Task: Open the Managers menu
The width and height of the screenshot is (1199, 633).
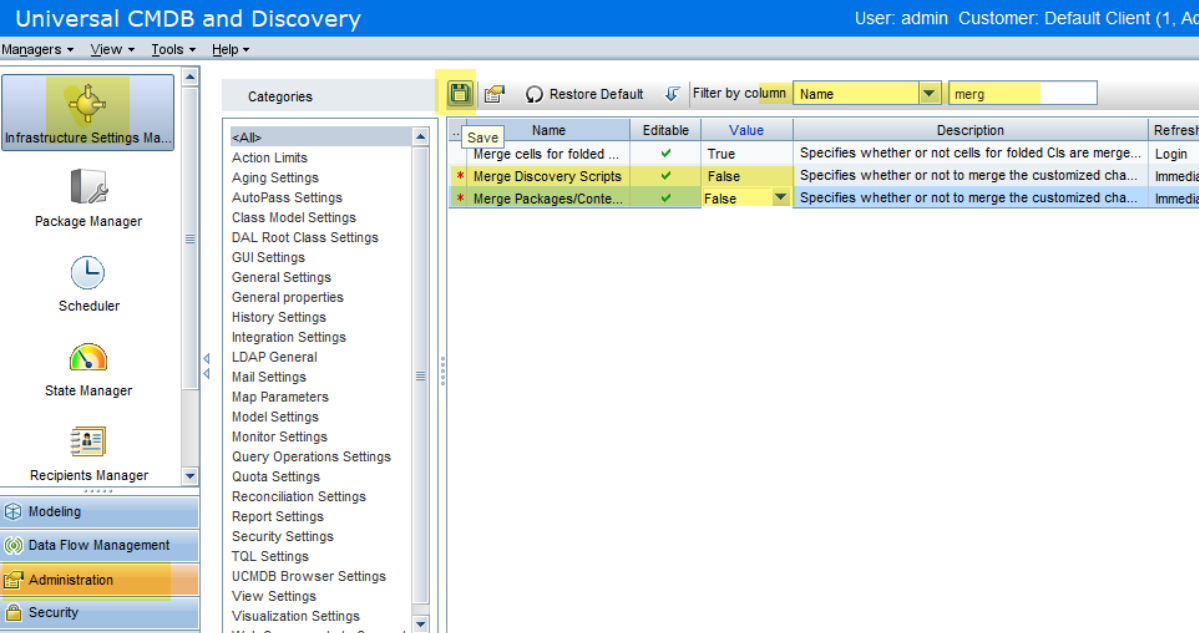Action: [33, 49]
